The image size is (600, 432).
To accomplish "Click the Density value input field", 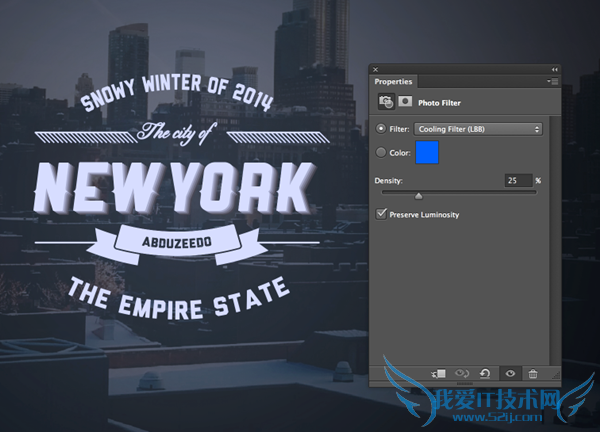I will [x=517, y=181].
